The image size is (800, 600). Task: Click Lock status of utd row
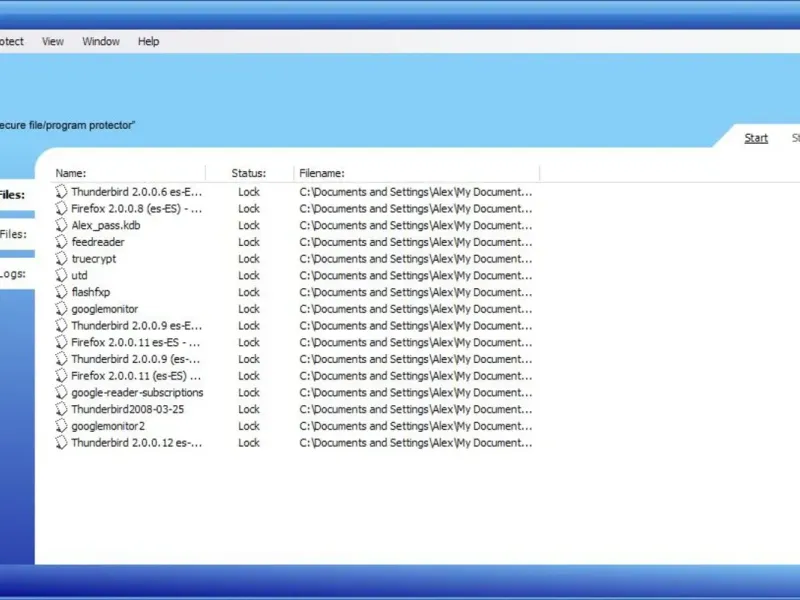pos(249,276)
